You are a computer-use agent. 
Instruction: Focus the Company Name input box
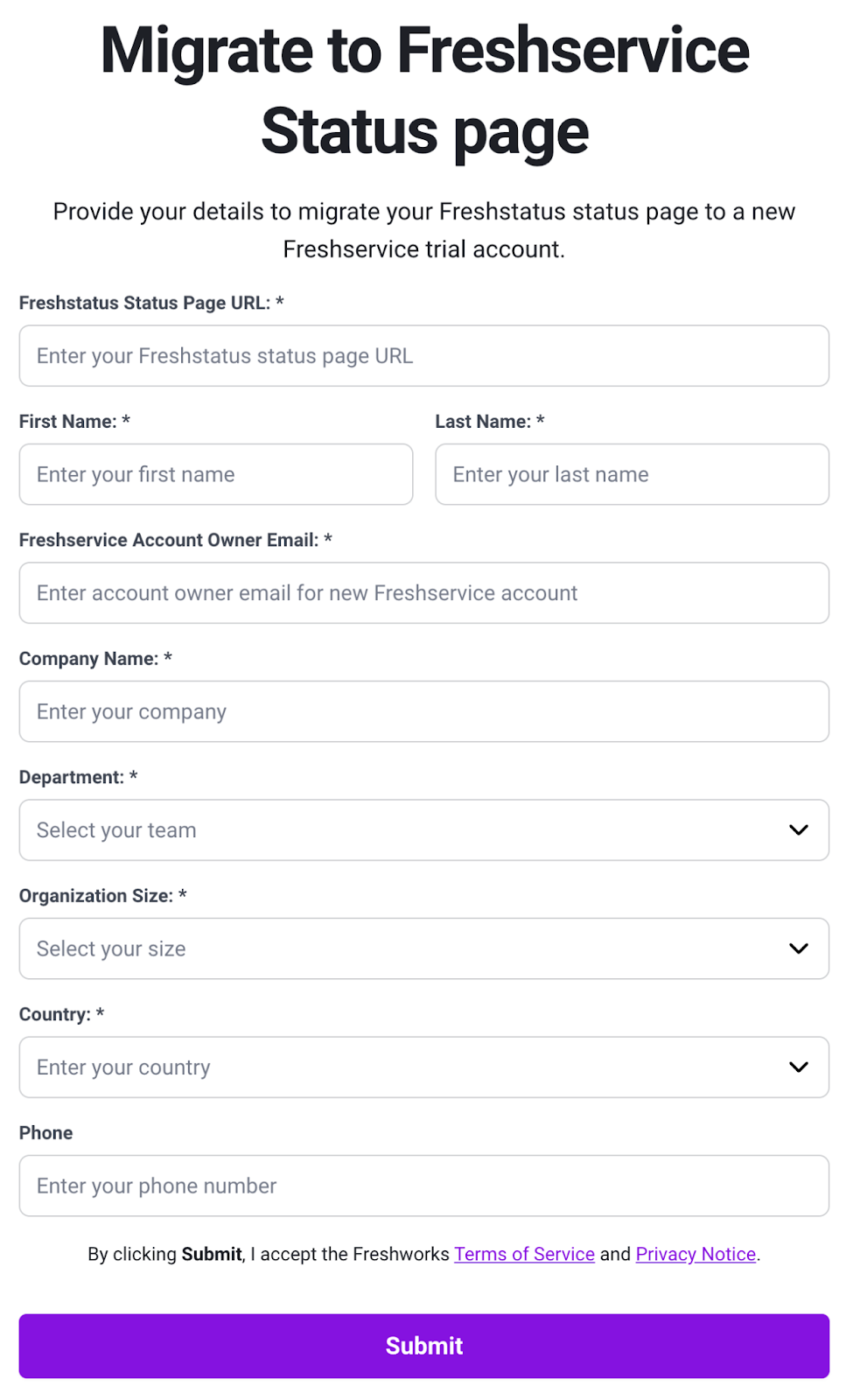pyautogui.click(x=423, y=711)
